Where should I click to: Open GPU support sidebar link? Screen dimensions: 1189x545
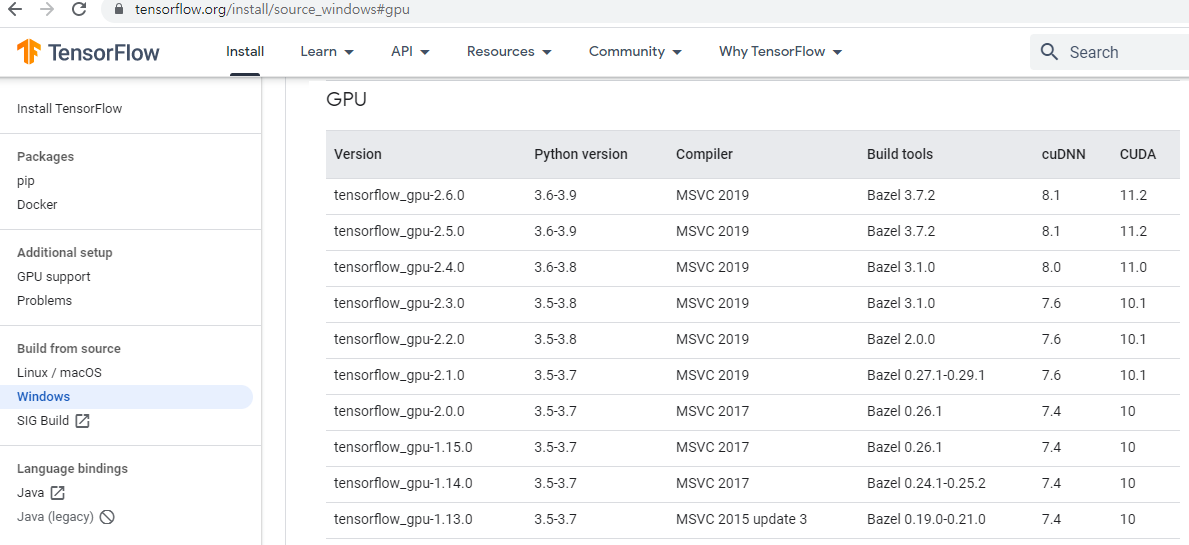(54, 277)
